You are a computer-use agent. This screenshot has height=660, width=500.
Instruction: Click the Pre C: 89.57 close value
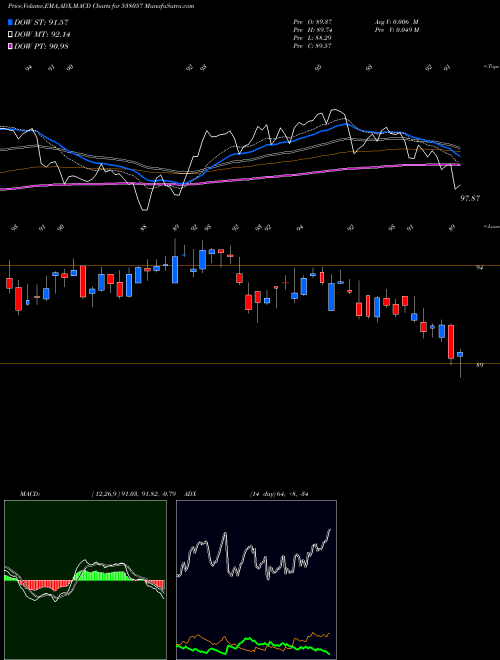pos(312,46)
